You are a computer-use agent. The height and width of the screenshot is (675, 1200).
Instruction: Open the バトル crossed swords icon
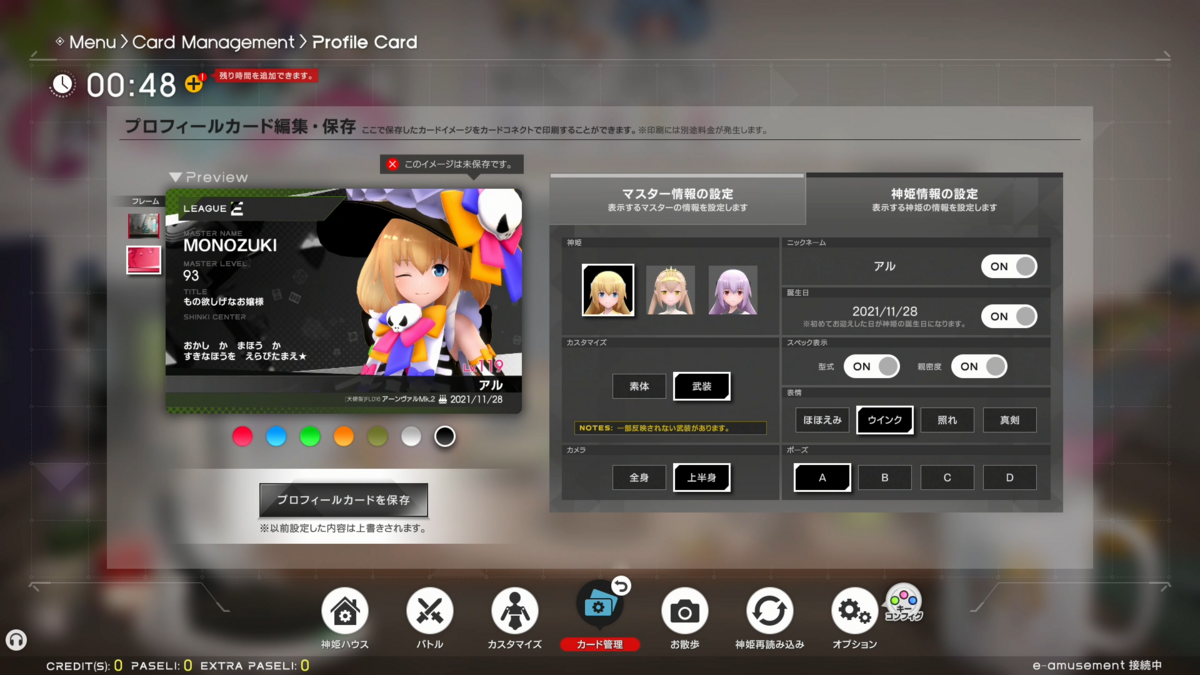(x=430, y=610)
